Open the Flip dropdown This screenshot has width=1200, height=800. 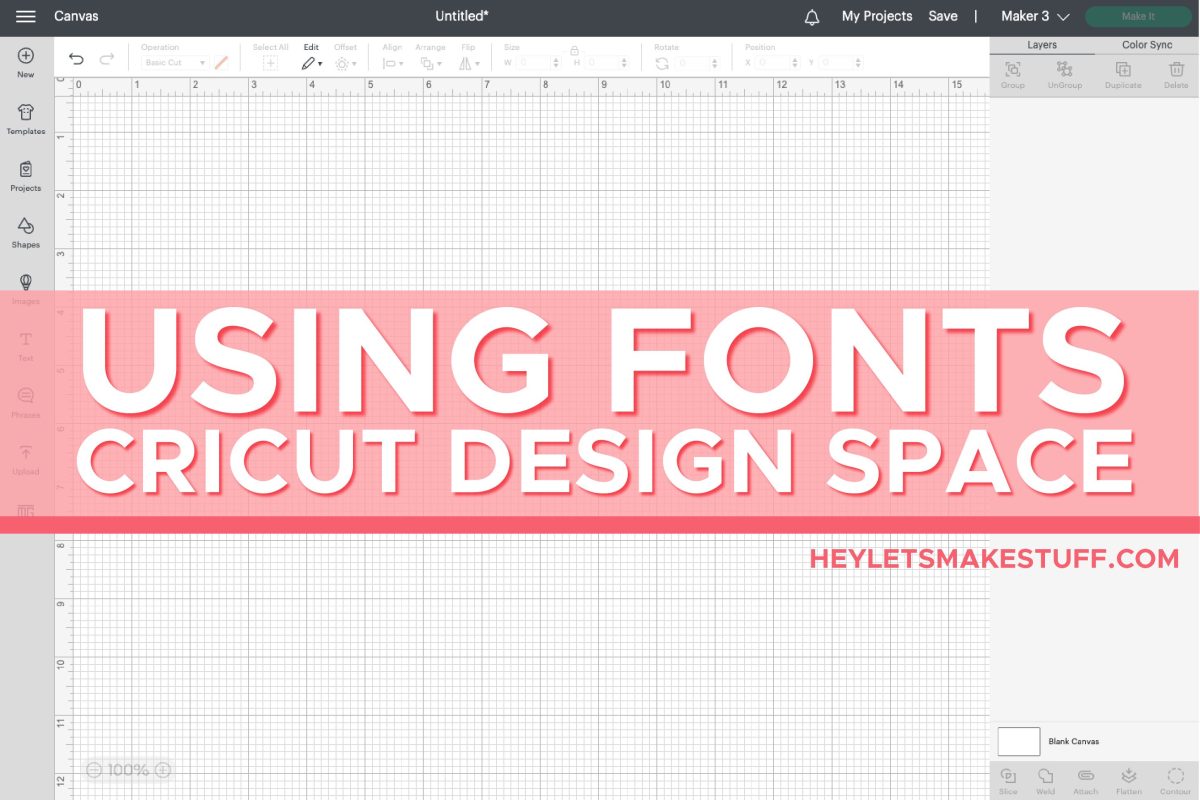[x=469, y=57]
